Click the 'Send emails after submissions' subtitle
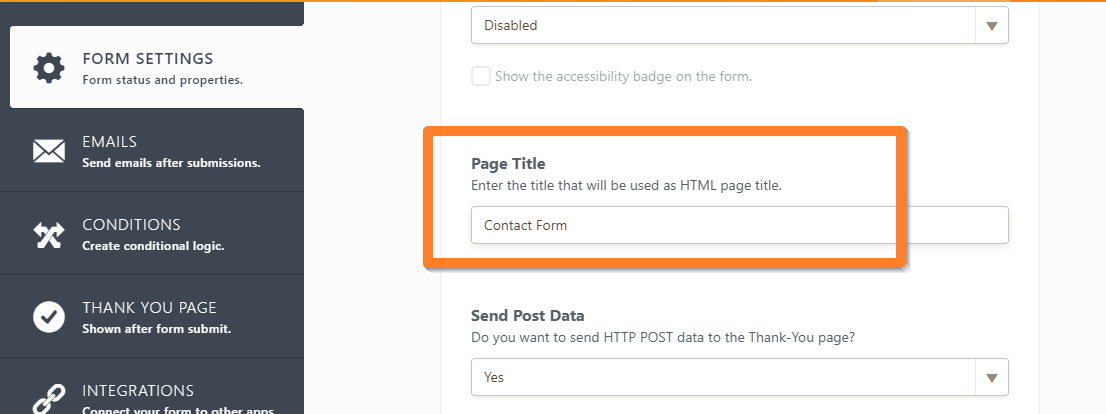The image size is (1106, 414). [x=171, y=162]
